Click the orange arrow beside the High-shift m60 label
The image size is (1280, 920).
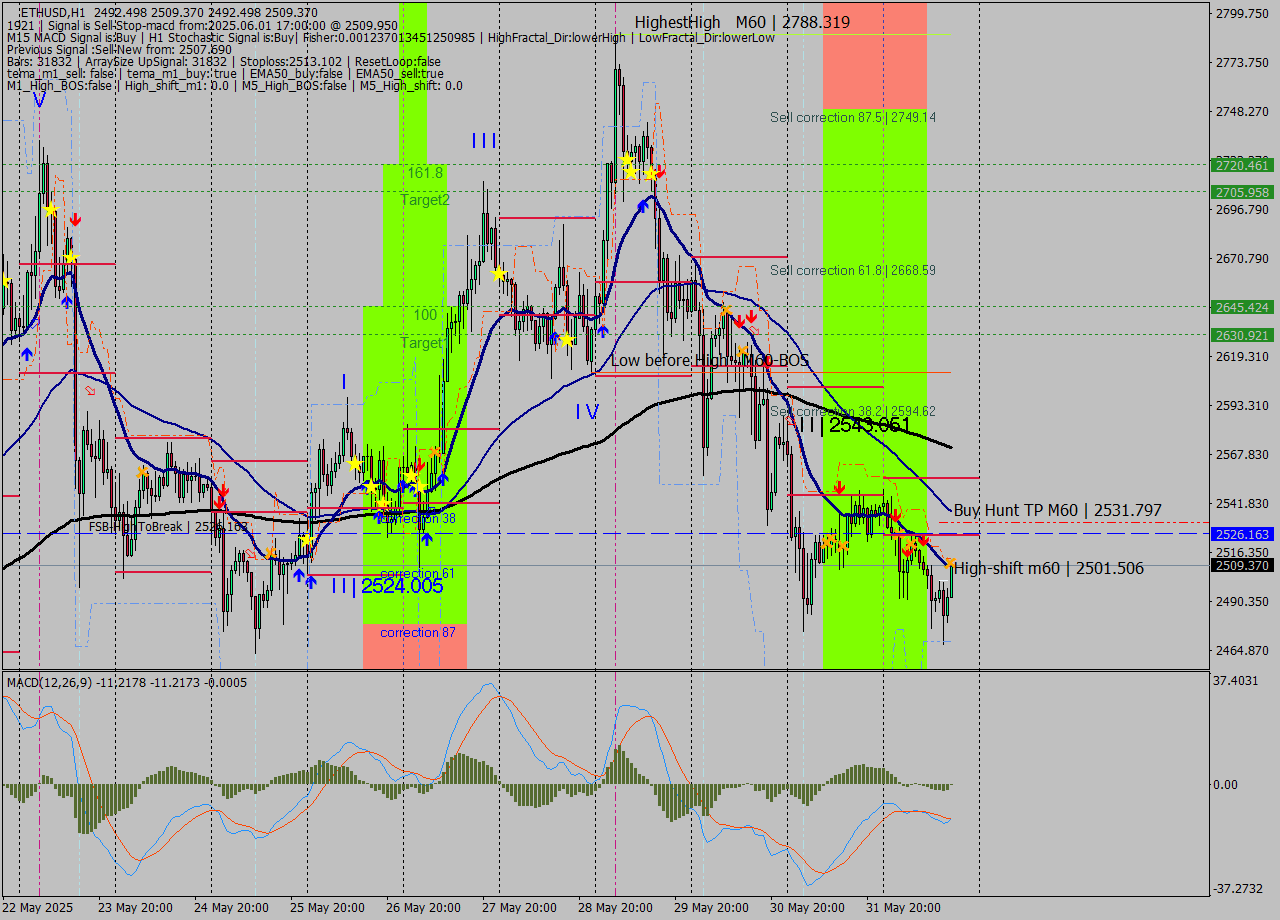949,564
